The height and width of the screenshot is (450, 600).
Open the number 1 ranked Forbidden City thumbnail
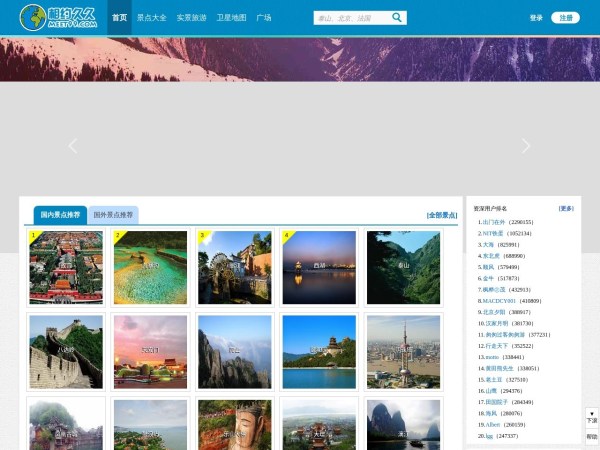pyautogui.click(x=66, y=267)
